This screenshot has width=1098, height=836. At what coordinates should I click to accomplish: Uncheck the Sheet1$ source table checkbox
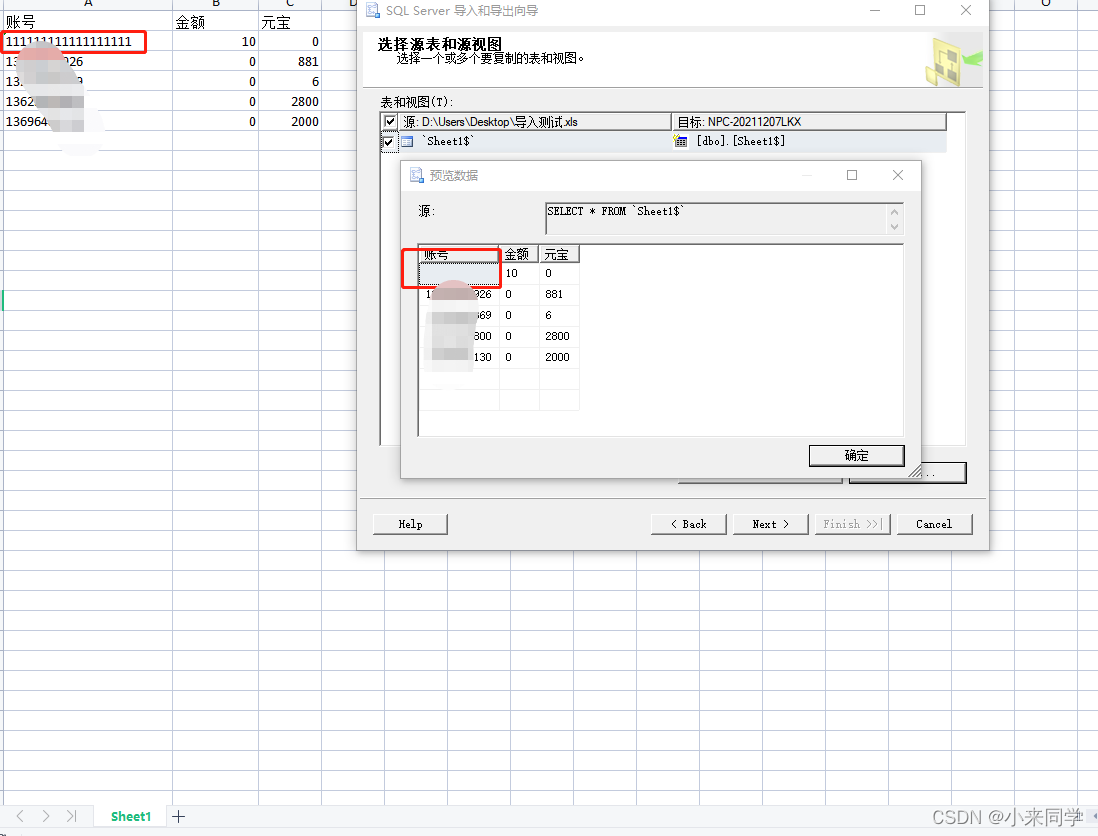(x=388, y=142)
